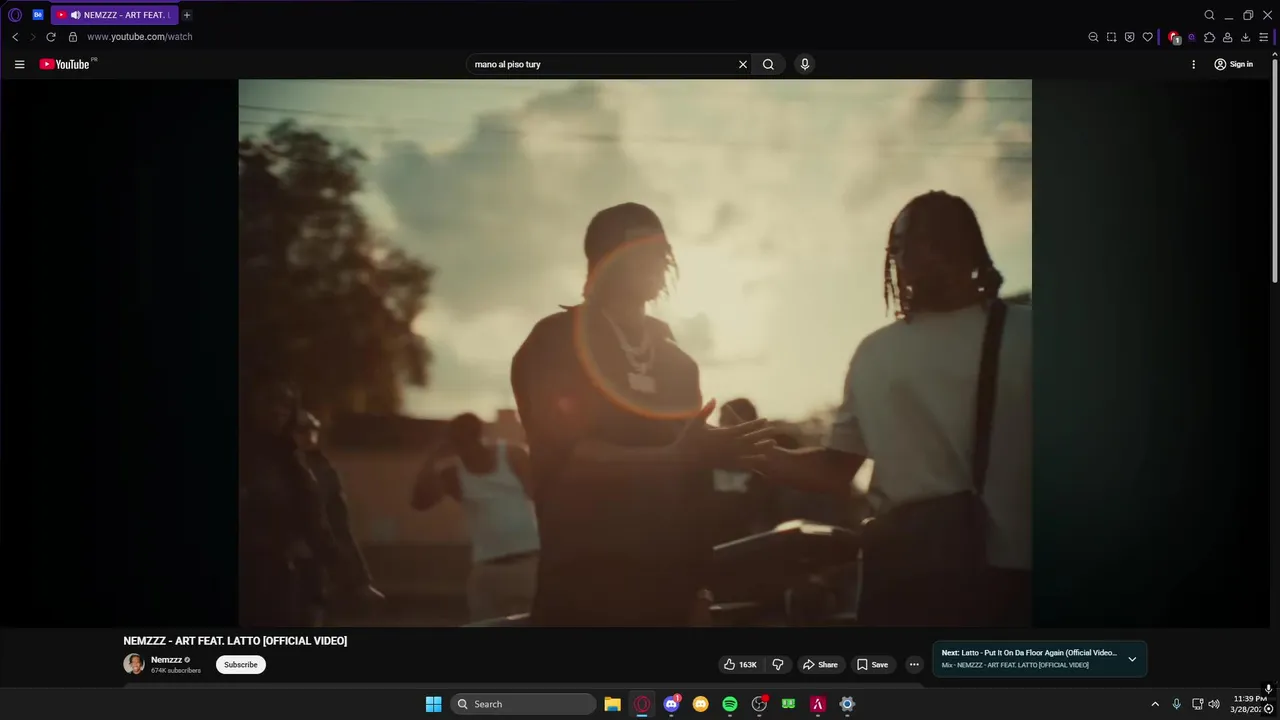Switch to the NEMZZZ - ART FEAT. tab

(114, 15)
